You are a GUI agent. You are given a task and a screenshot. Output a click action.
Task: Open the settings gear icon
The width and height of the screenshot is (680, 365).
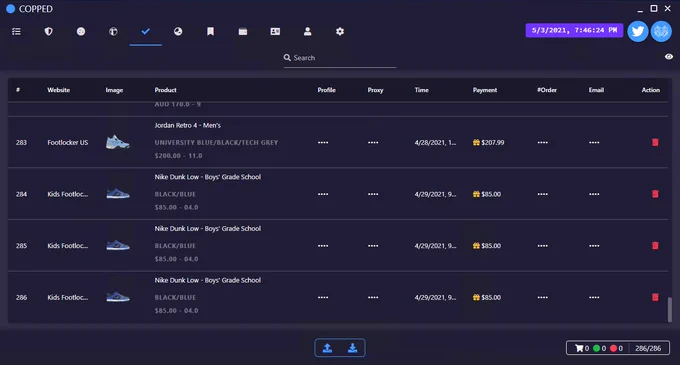(x=340, y=31)
